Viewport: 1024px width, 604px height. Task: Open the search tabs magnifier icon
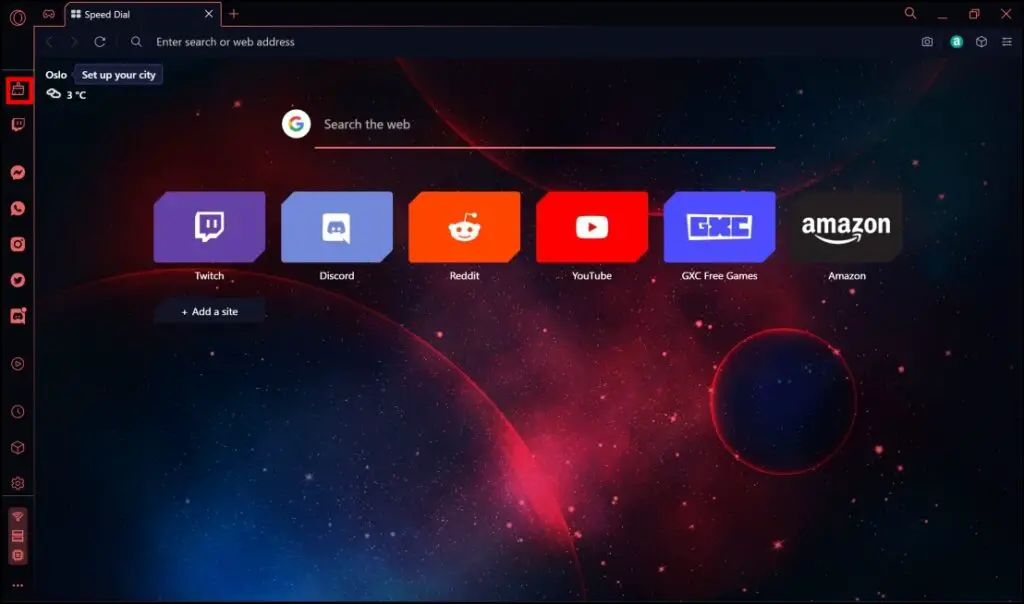pyautogui.click(x=910, y=13)
